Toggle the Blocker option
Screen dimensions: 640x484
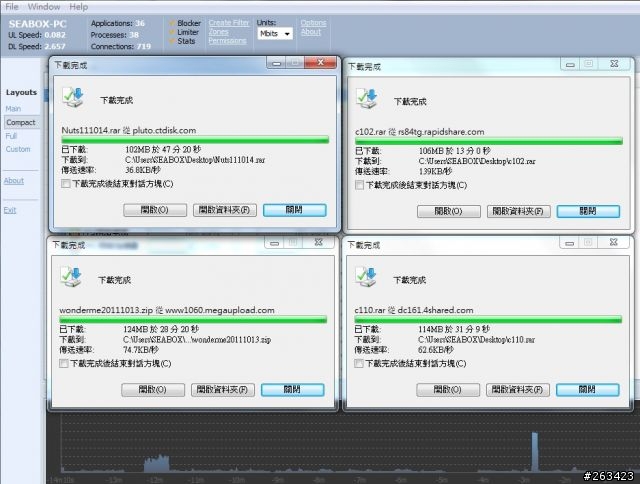click(x=185, y=23)
